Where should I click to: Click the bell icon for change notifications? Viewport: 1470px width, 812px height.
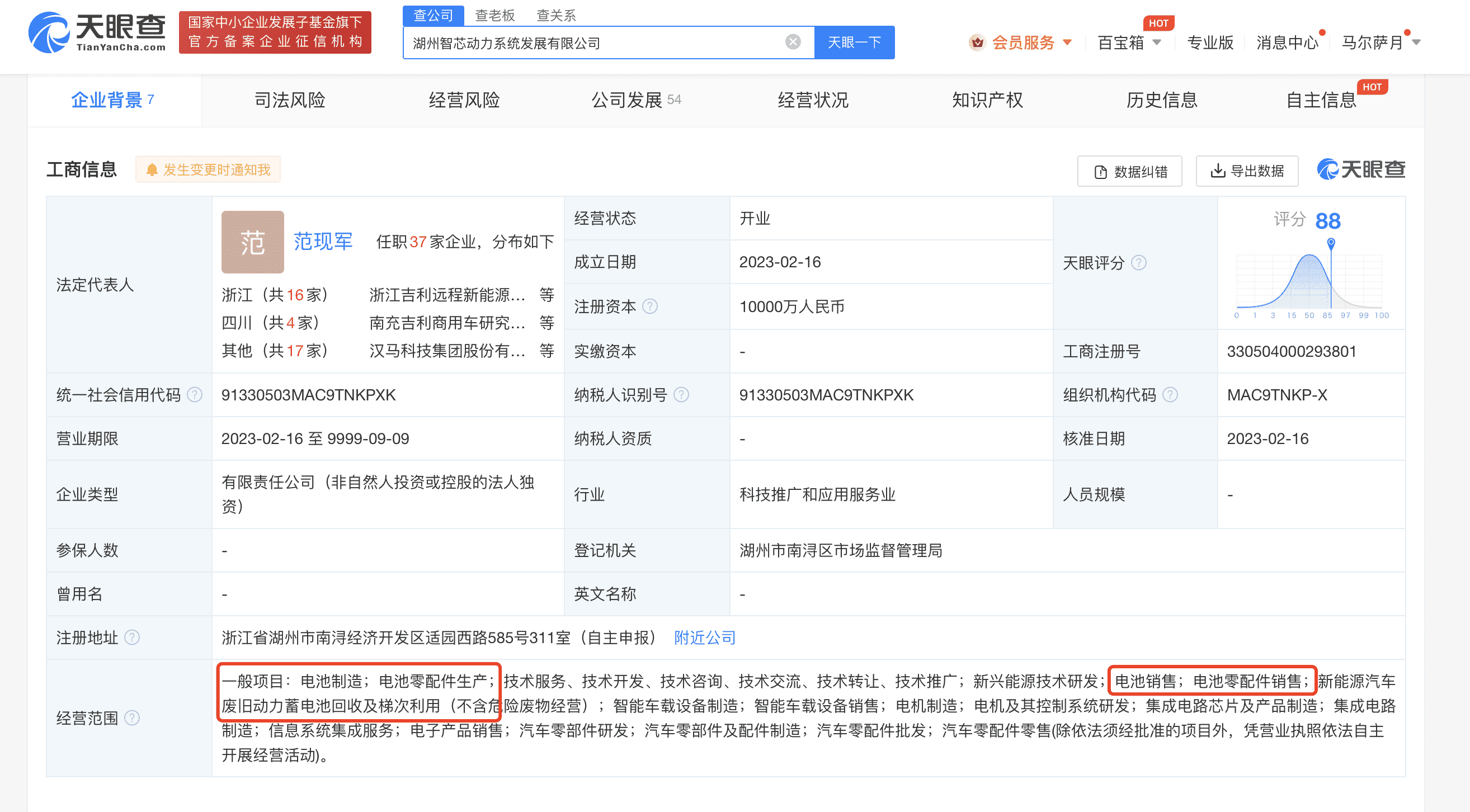[x=152, y=169]
